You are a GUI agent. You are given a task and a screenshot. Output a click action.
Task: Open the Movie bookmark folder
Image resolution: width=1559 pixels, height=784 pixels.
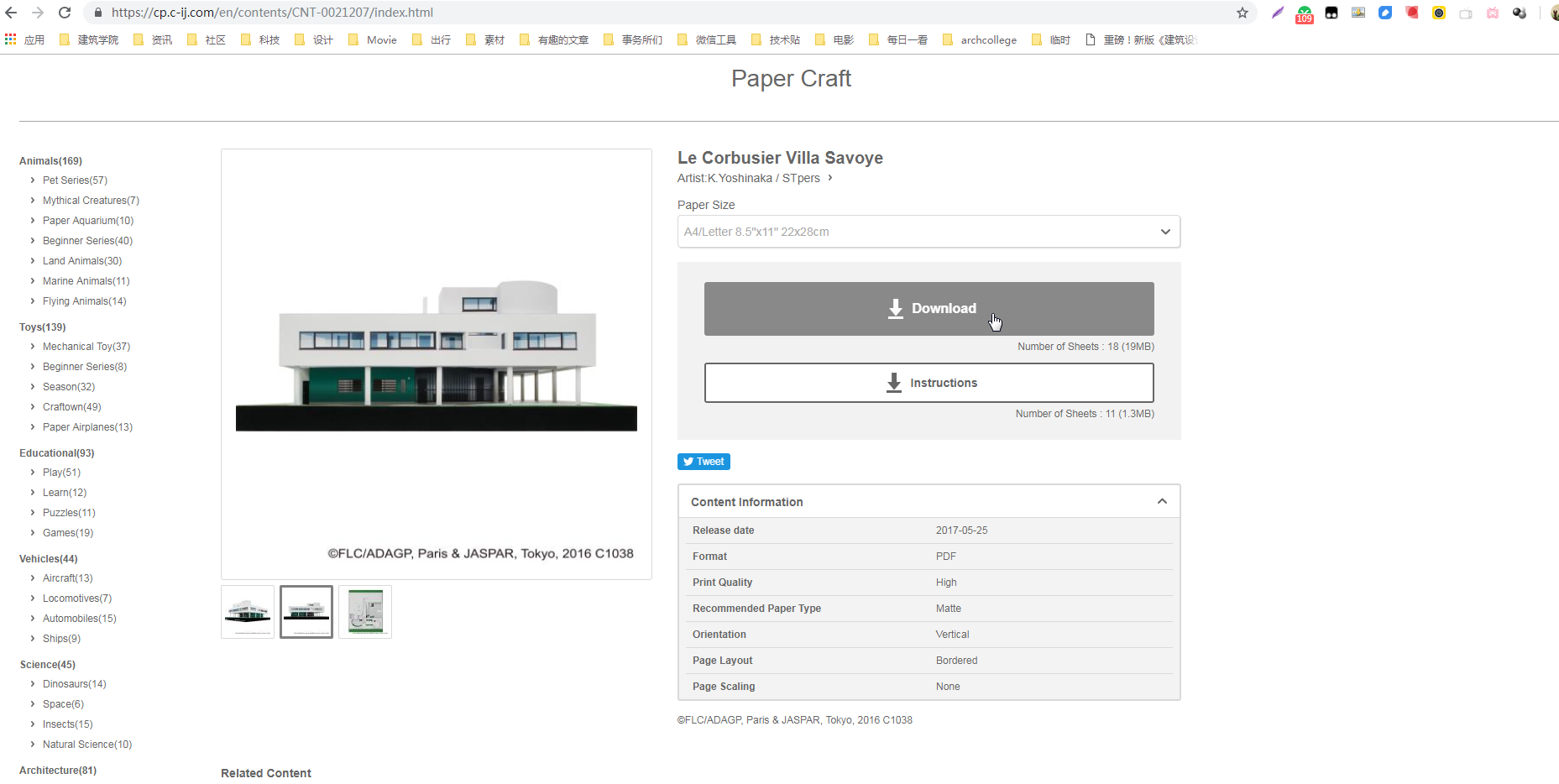[x=373, y=39]
